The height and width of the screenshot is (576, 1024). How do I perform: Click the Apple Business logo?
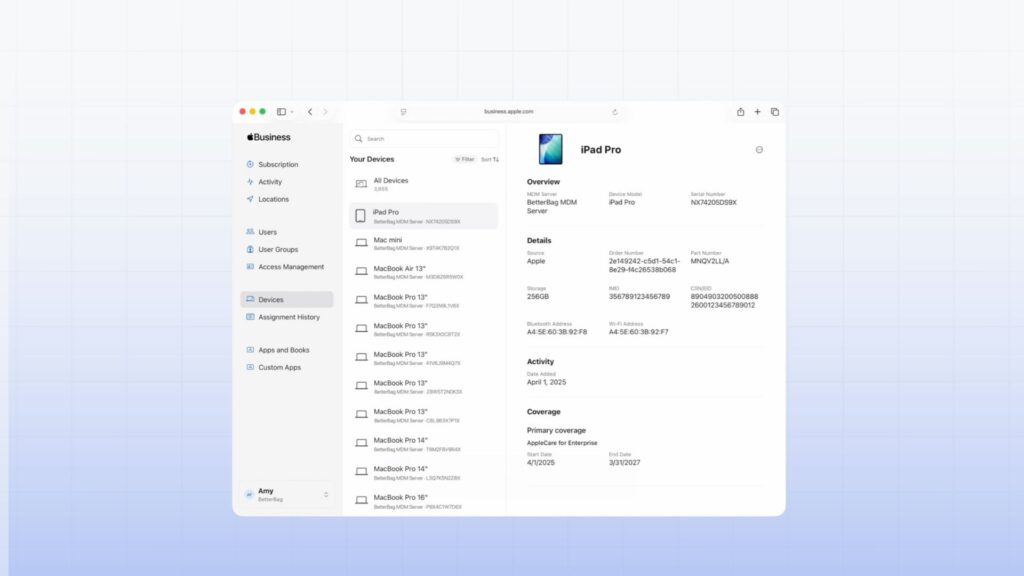click(268, 137)
